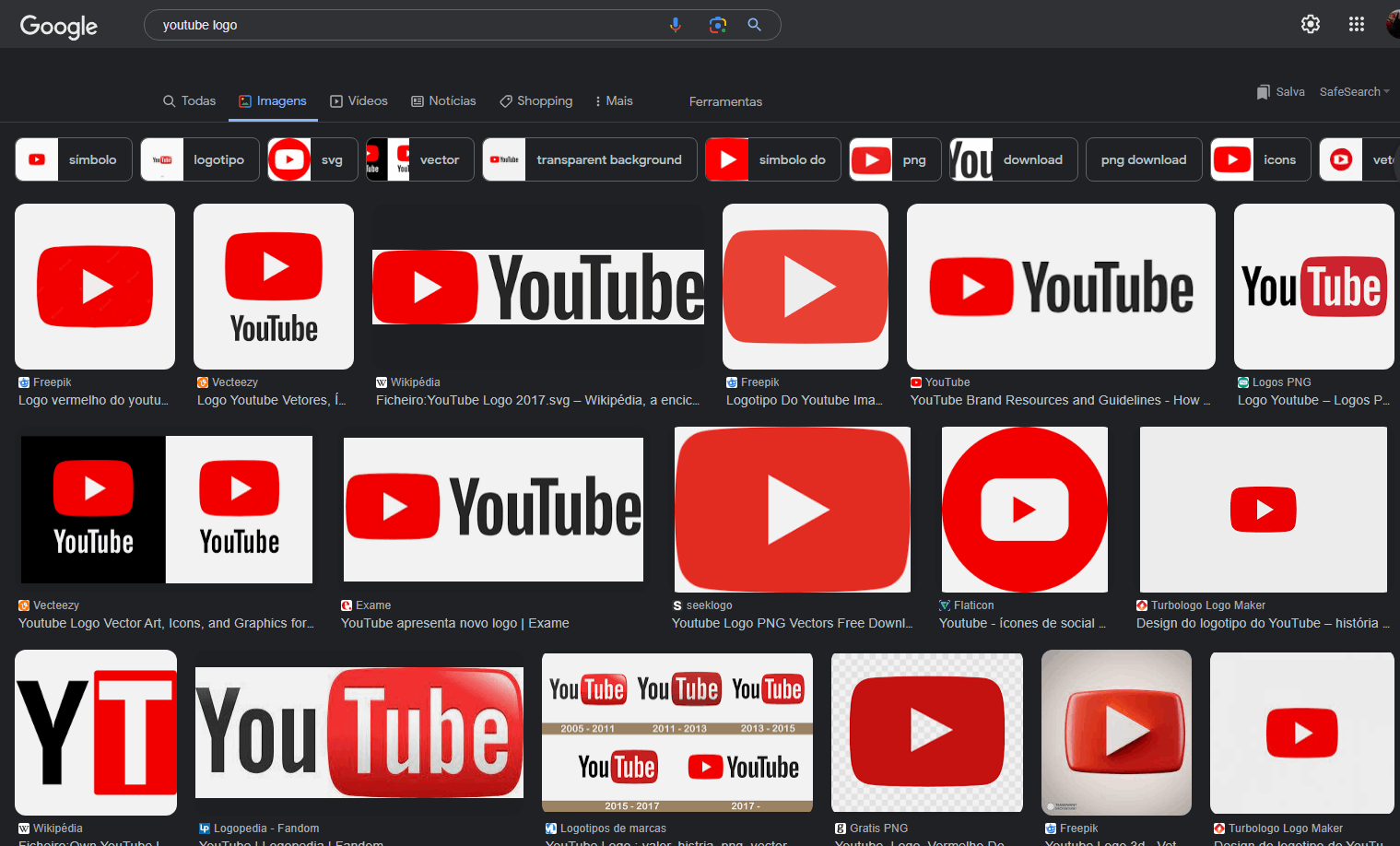Open 'Design do logotipo do YouTube – história' link
This screenshot has width=1400, height=846.
[x=1263, y=623]
